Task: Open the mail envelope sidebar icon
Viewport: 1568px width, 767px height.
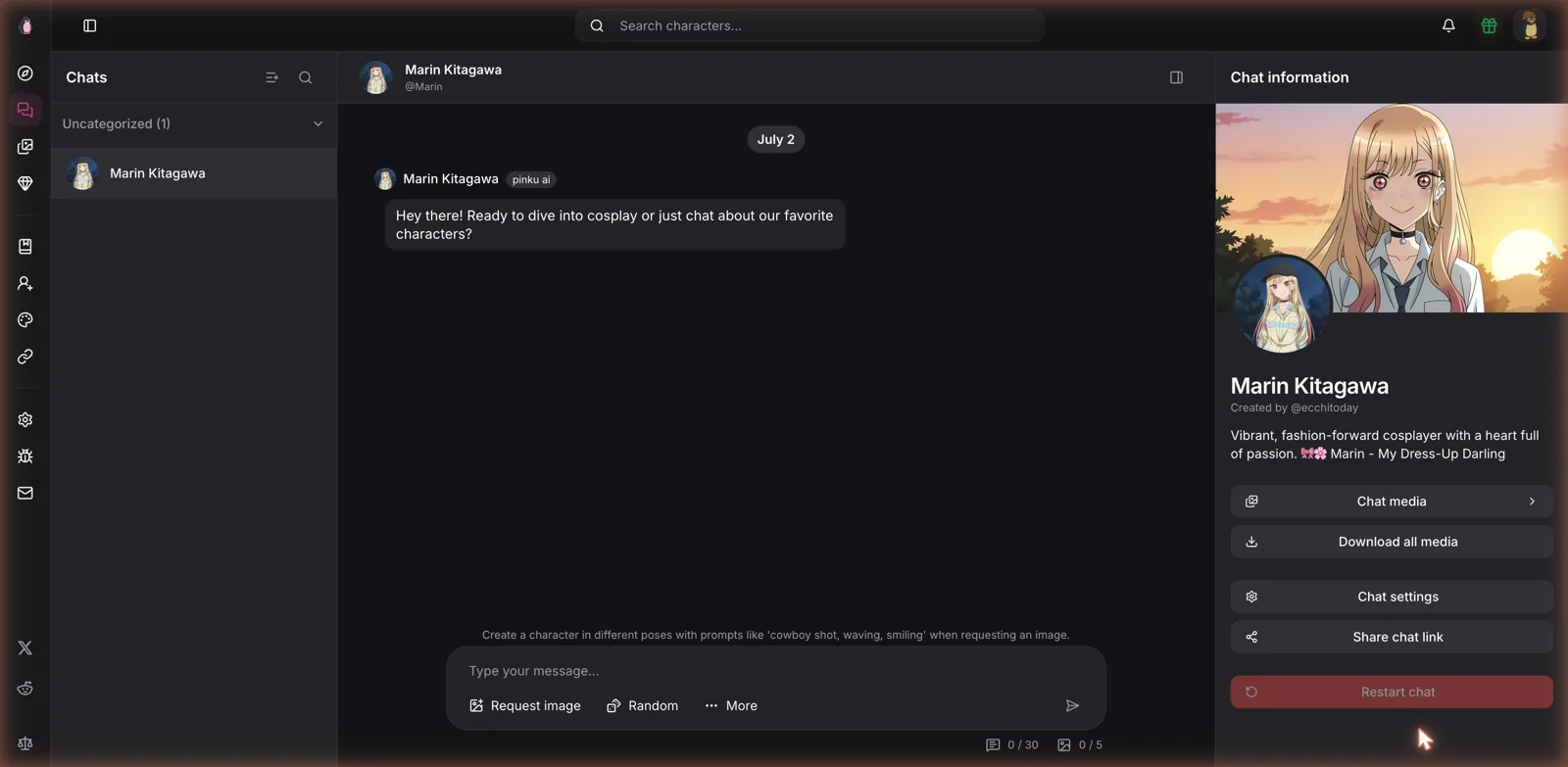Action: [x=25, y=493]
